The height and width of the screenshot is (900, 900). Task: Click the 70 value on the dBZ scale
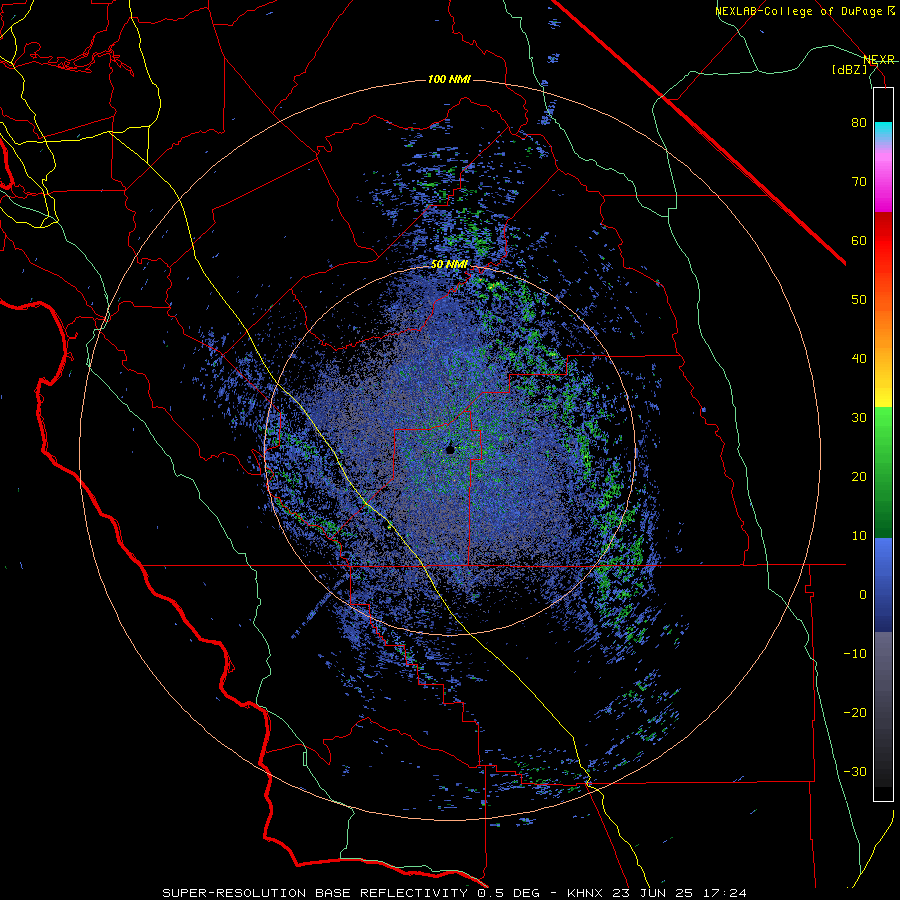pos(859,181)
